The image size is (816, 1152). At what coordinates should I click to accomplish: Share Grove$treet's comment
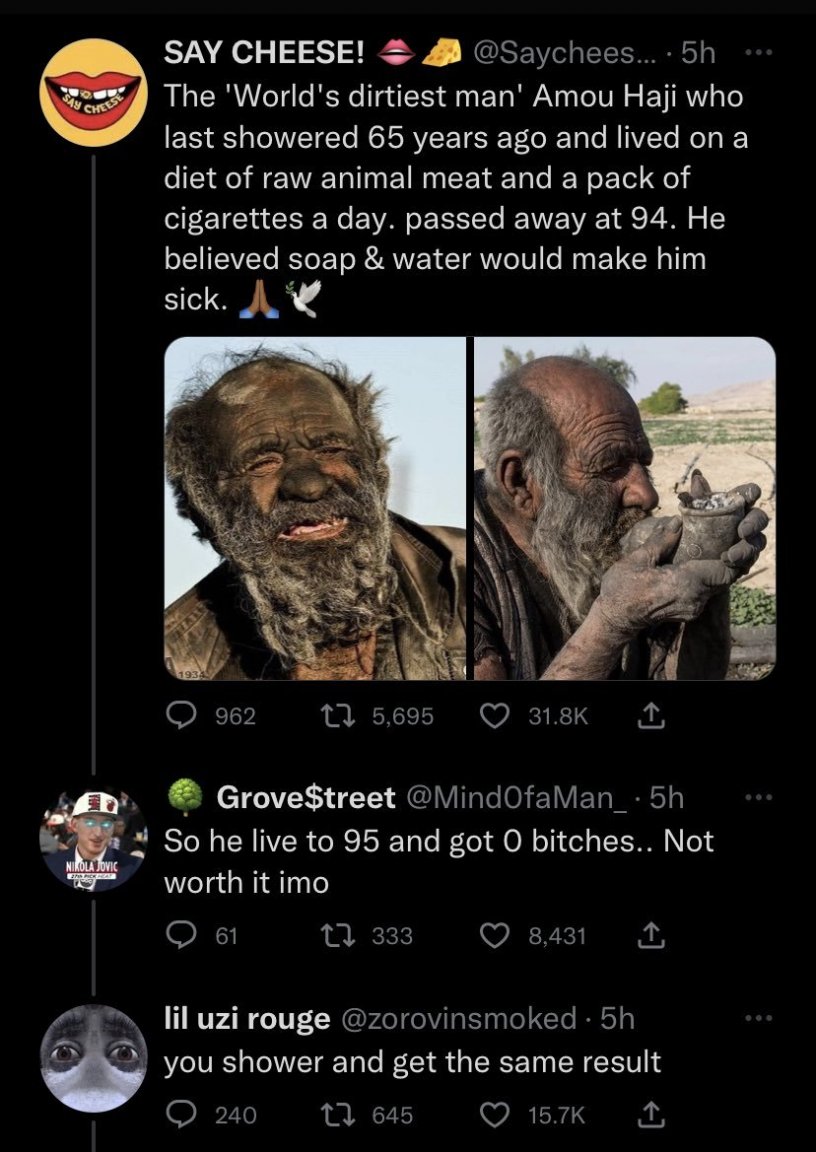click(x=647, y=936)
